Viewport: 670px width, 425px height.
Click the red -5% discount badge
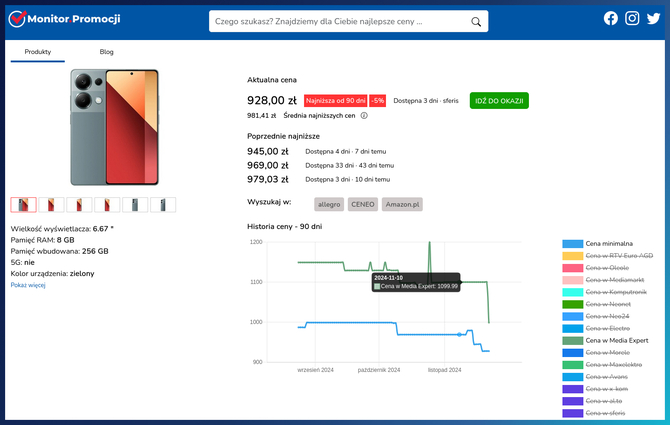[378, 101]
